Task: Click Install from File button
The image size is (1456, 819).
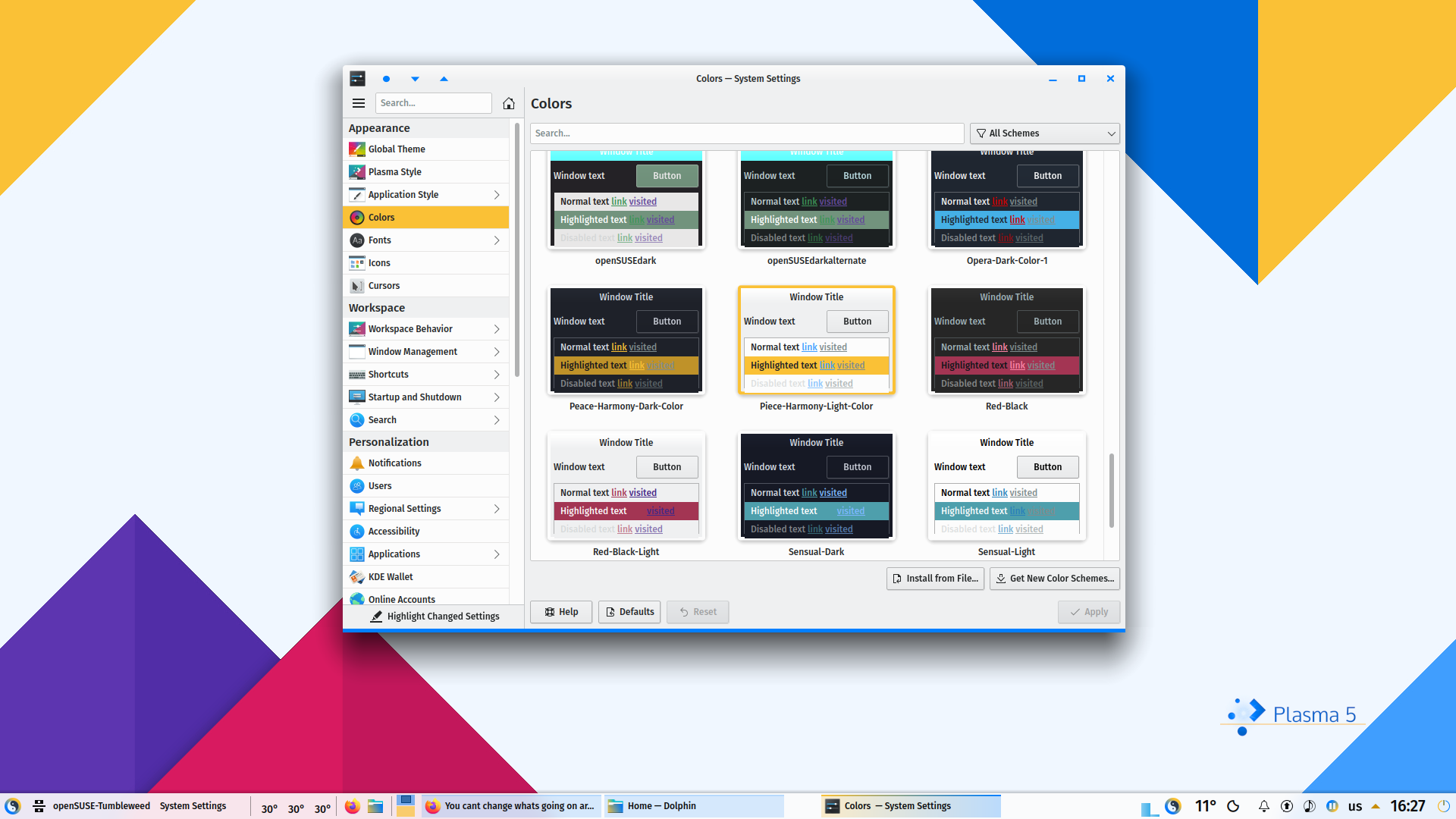Action: 935,579
